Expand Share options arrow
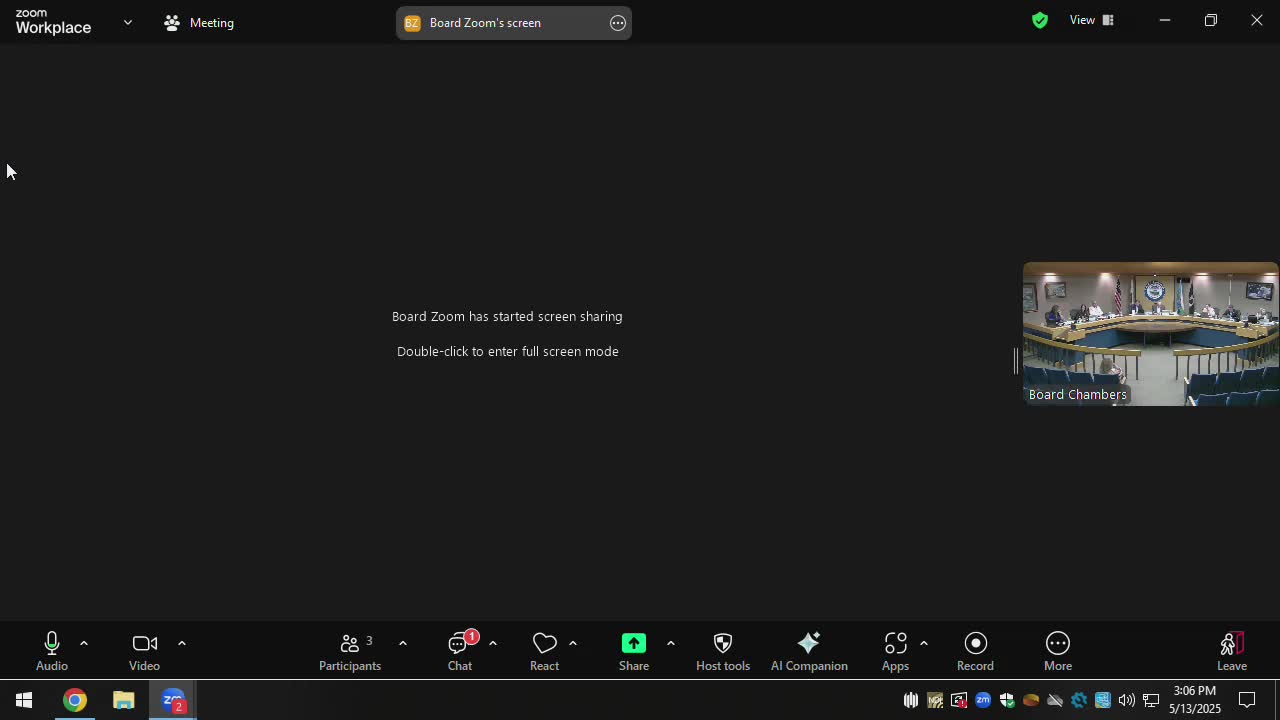 click(x=670, y=643)
